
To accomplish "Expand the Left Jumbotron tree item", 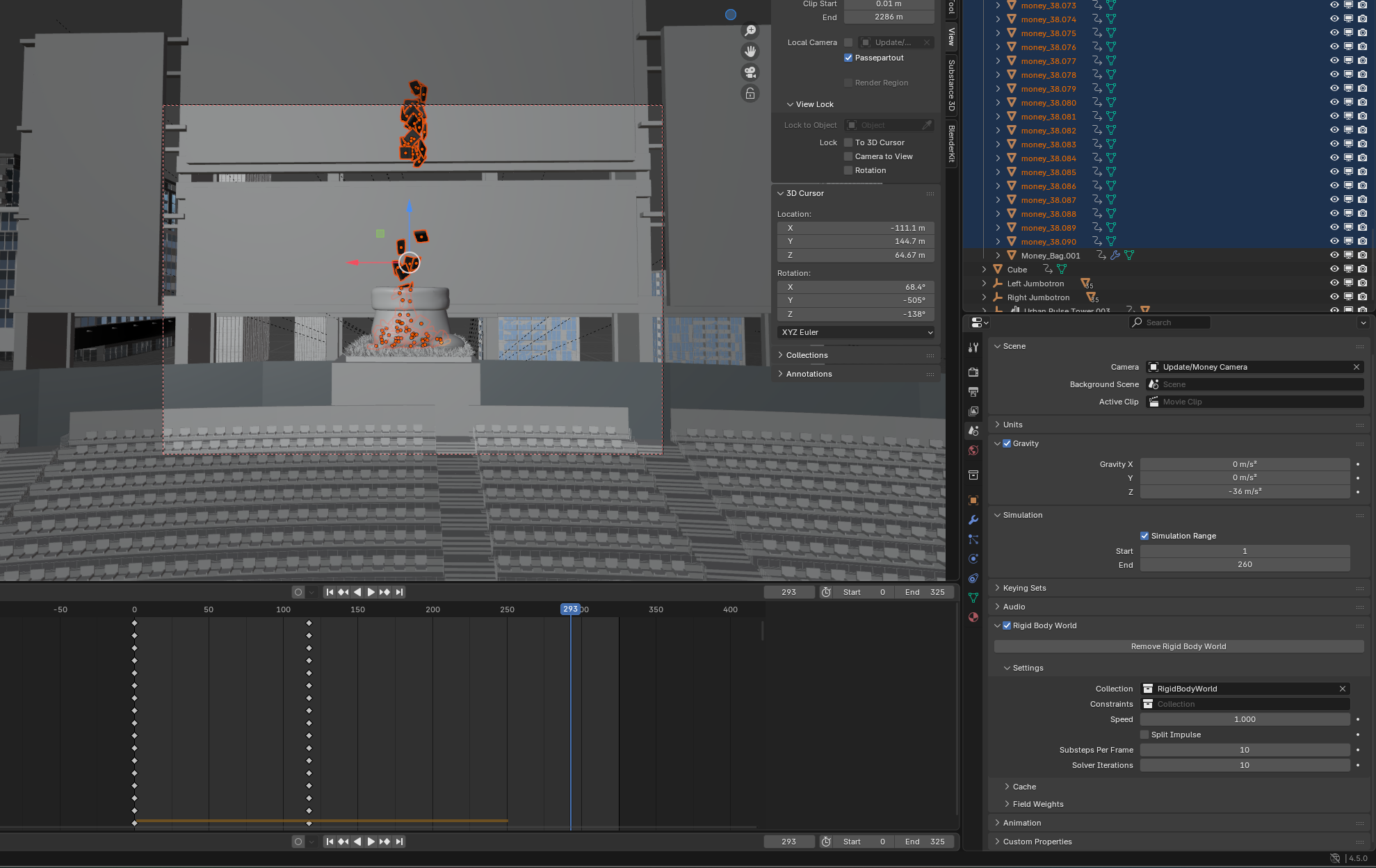I will (984, 284).
